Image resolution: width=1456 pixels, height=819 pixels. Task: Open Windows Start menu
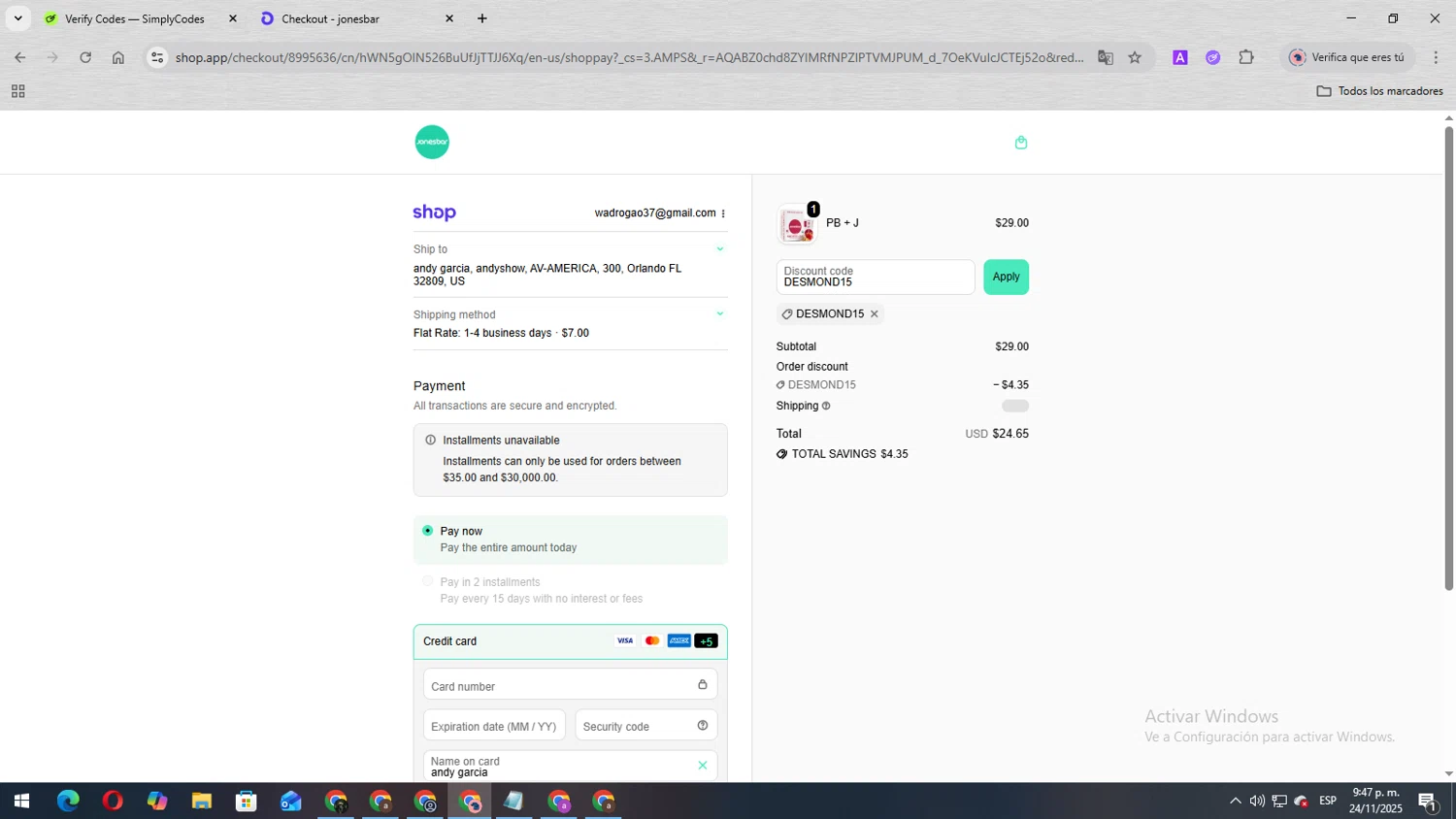[x=21, y=802]
